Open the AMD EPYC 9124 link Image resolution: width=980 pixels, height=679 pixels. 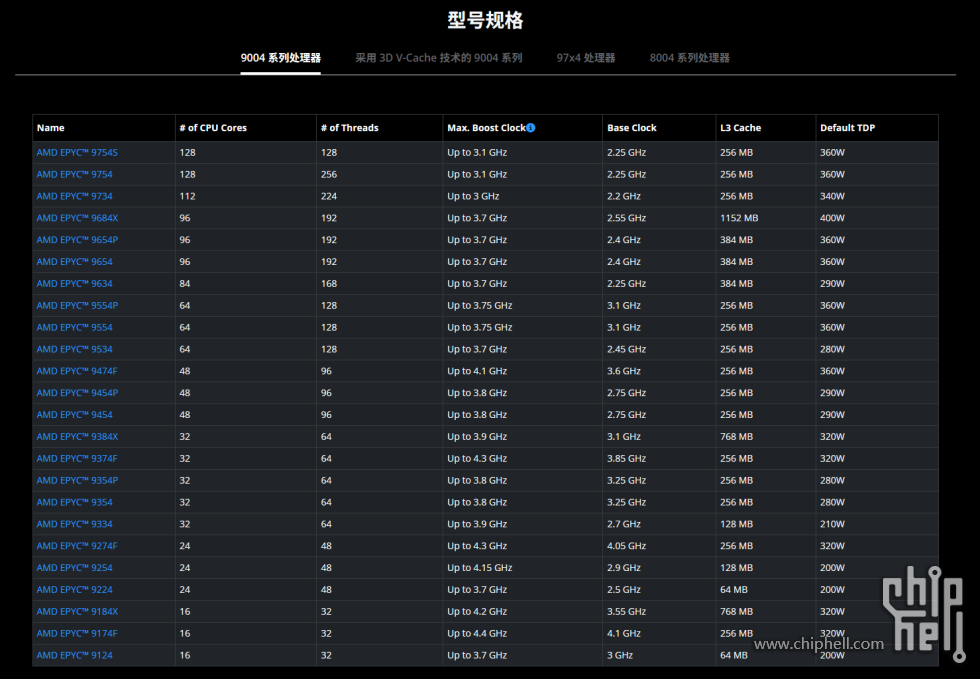[x=74, y=656]
